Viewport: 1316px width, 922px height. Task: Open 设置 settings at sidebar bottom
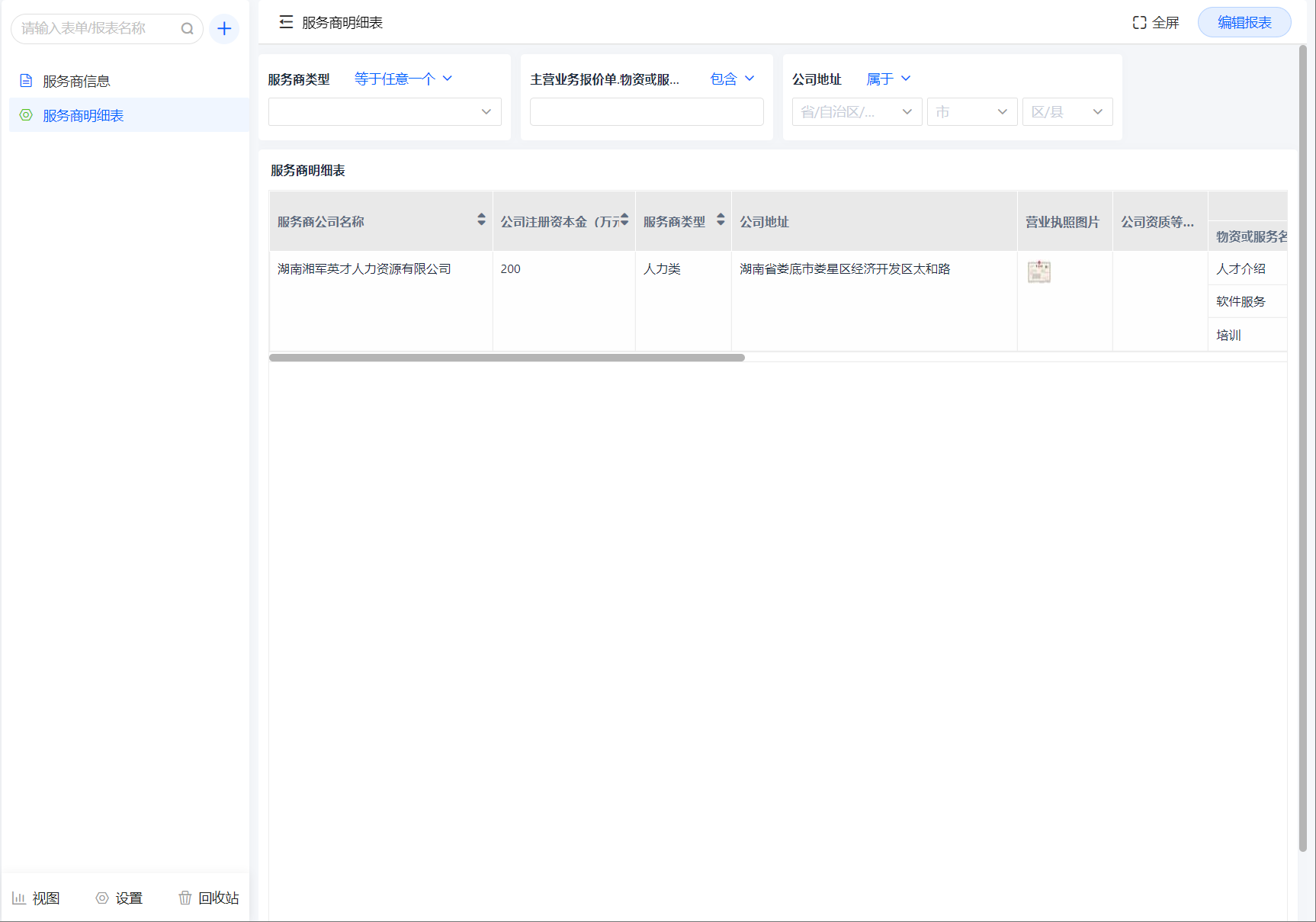[119, 898]
